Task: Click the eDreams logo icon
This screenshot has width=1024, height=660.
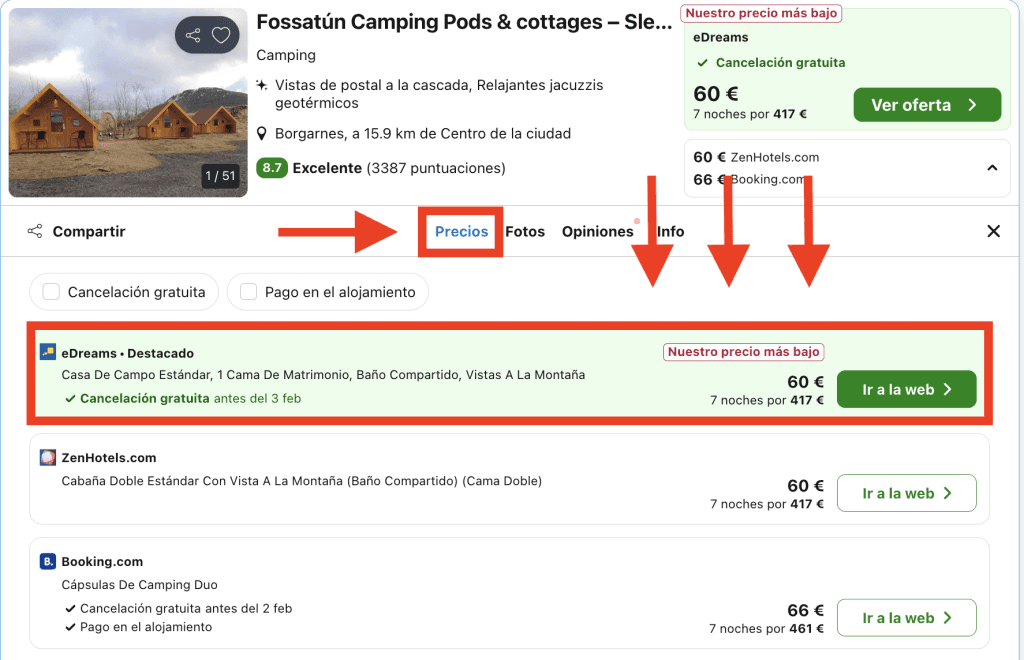Action: (x=48, y=352)
